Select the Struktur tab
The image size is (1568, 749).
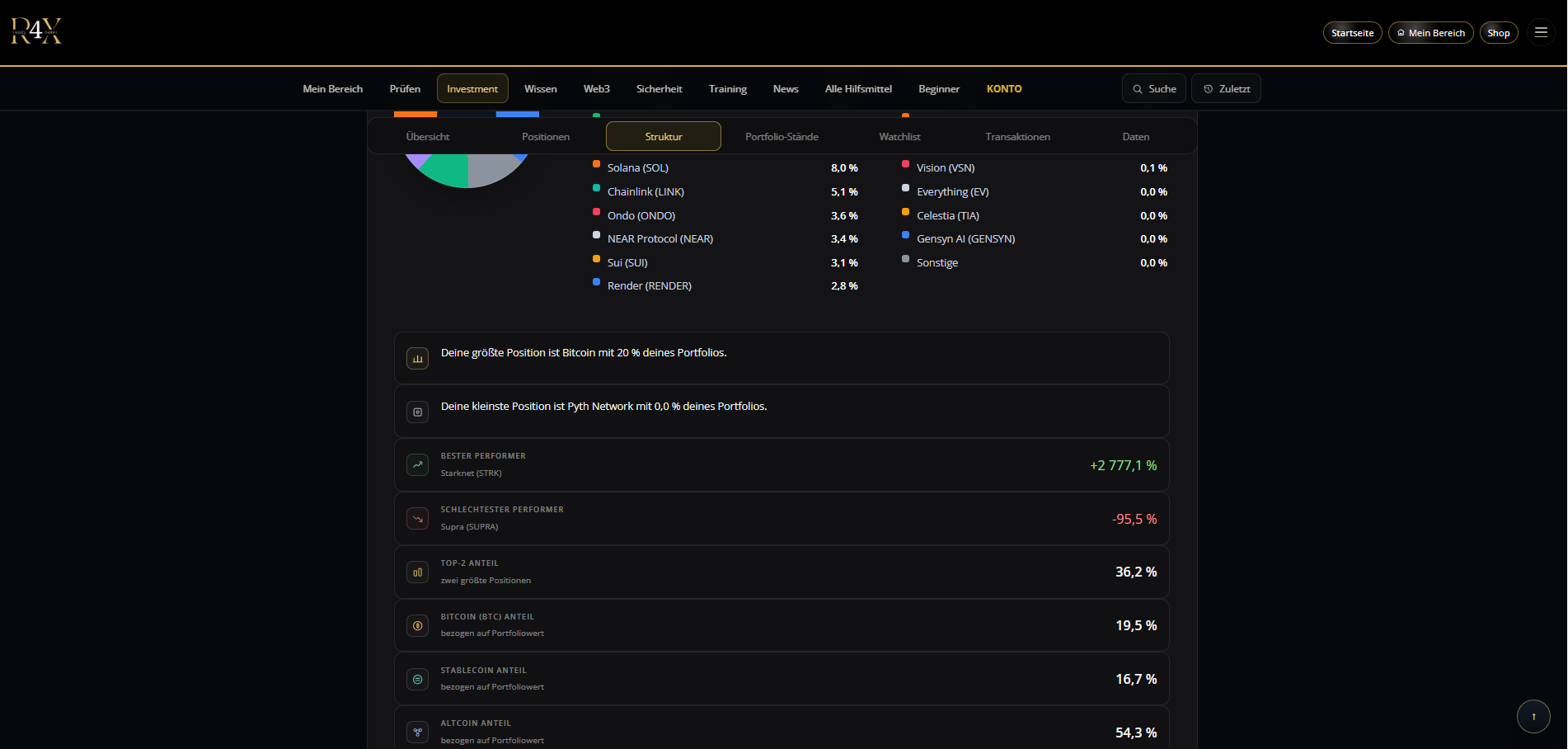pyautogui.click(x=664, y=136)
